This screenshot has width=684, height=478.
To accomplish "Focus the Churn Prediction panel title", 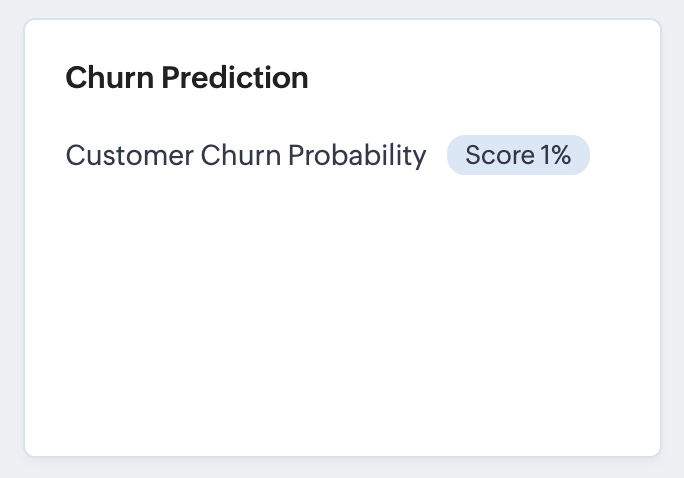I will click(187, 78).
